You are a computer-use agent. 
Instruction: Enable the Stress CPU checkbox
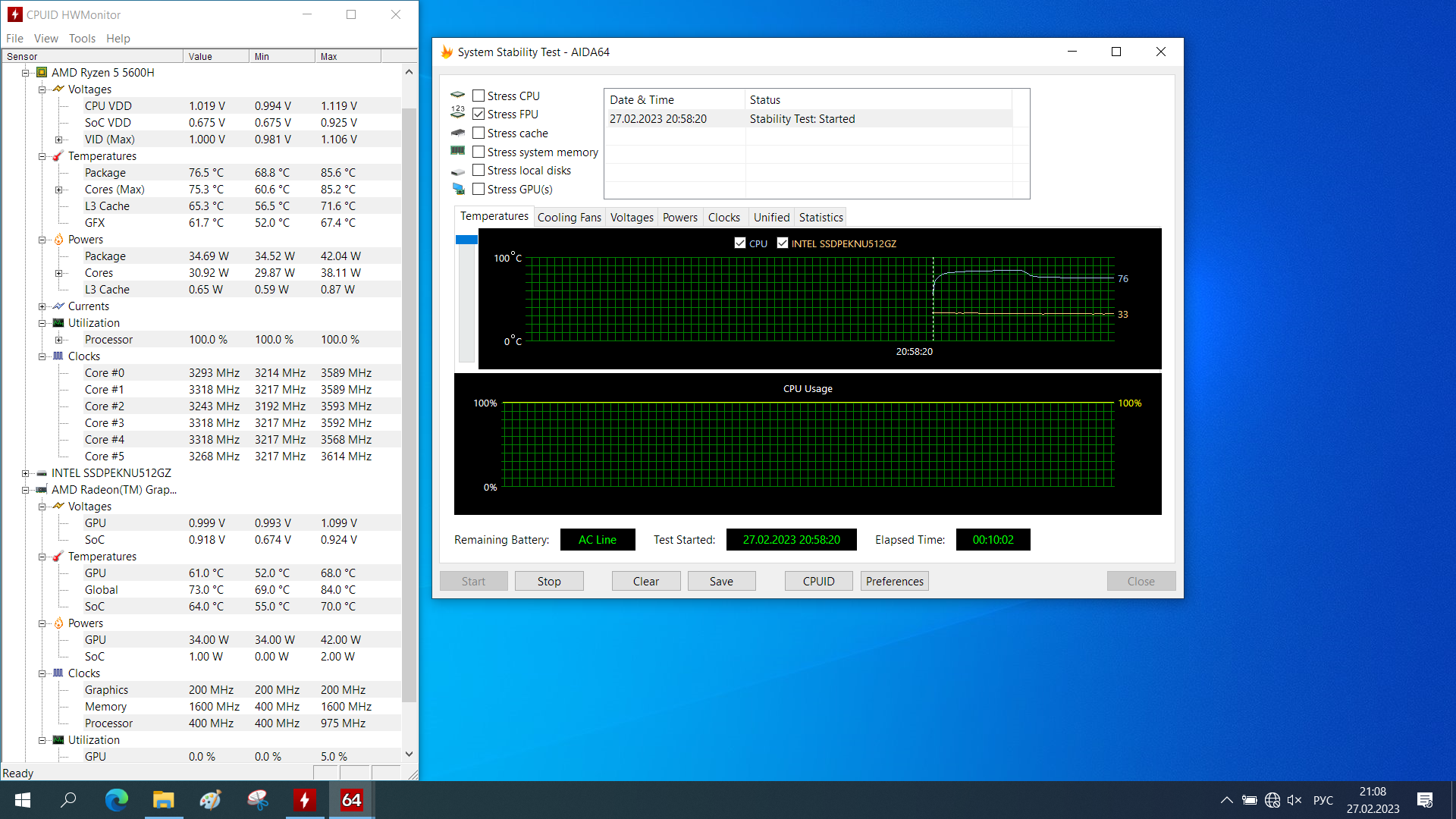click(479, 96)
